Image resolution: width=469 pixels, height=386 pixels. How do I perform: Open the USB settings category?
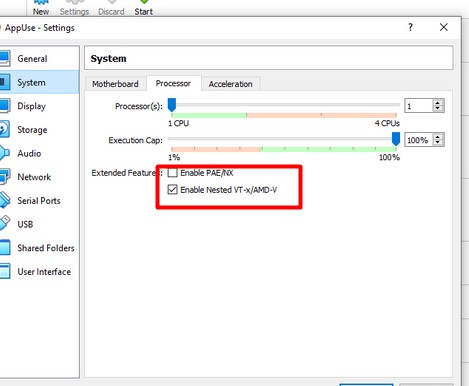click(x=39, y=224)
